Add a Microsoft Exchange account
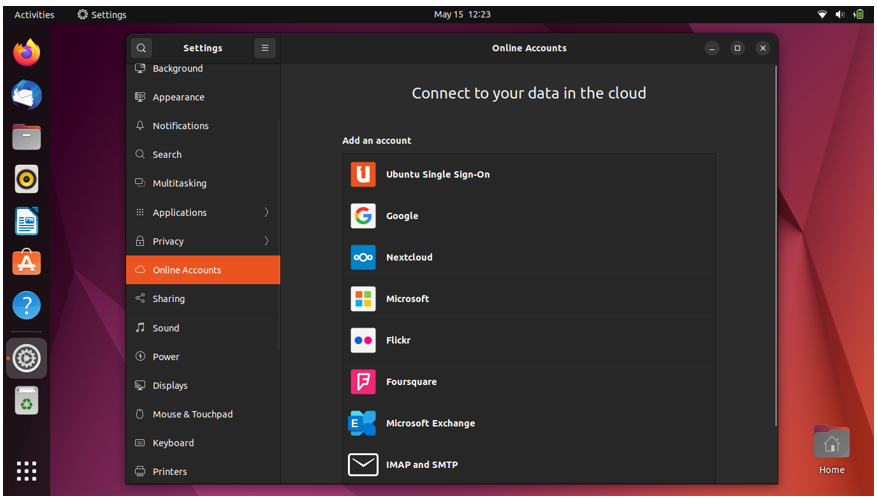This screenshot has height=499, width=877. click(x=529, y=423)
